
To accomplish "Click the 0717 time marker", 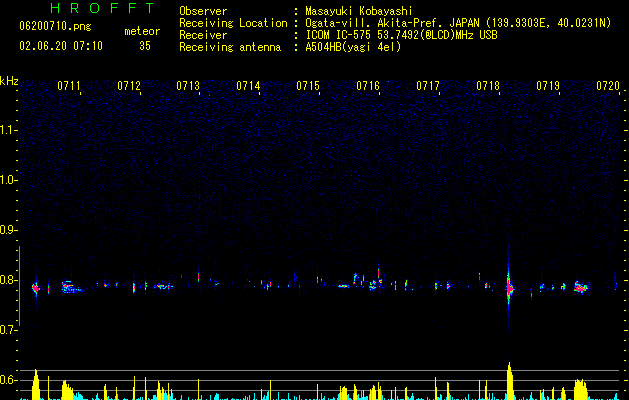I will [x=428, y=85].
